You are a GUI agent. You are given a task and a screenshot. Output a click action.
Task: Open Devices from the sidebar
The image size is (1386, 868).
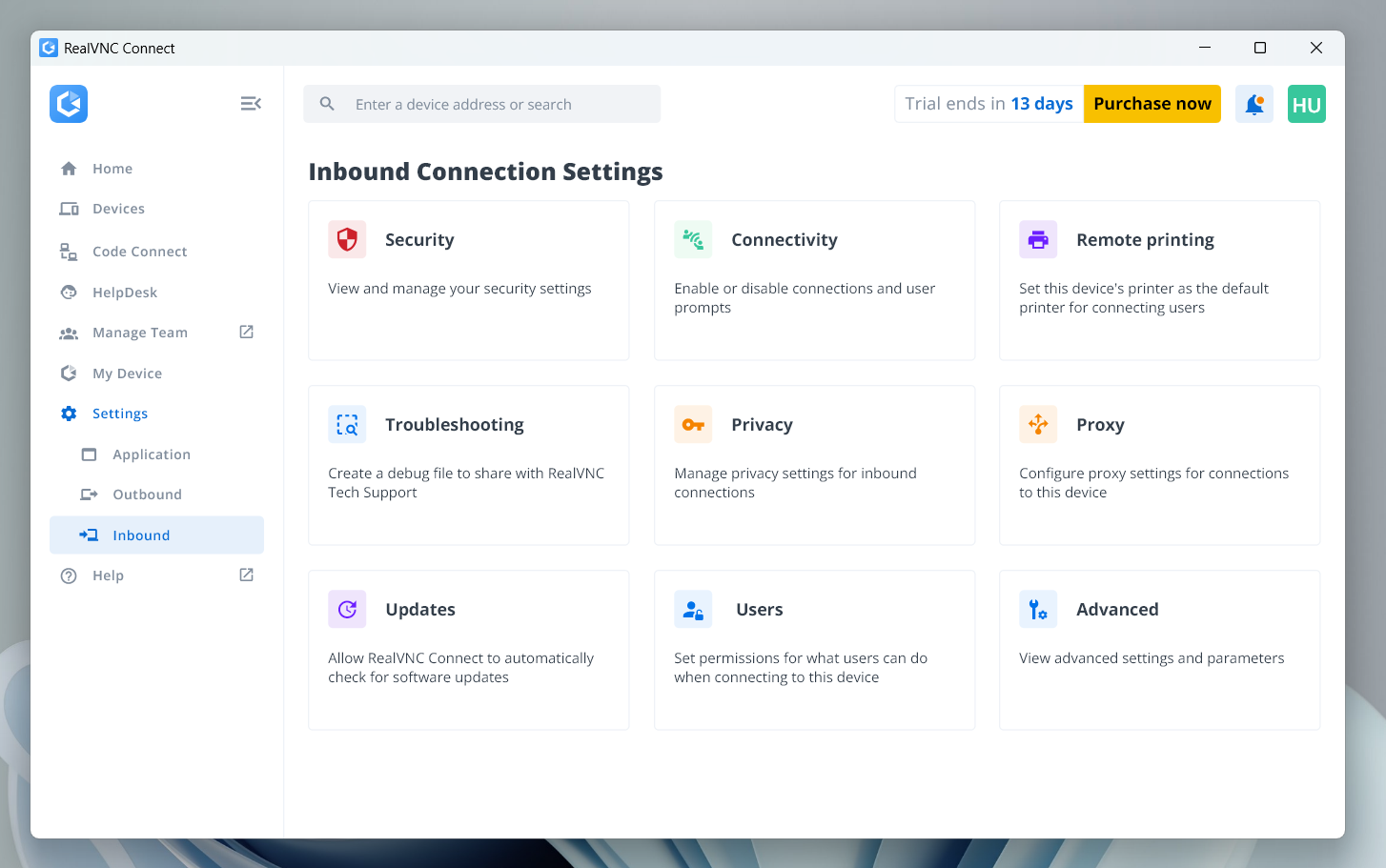pyautogui.click(x=118, y=209)
